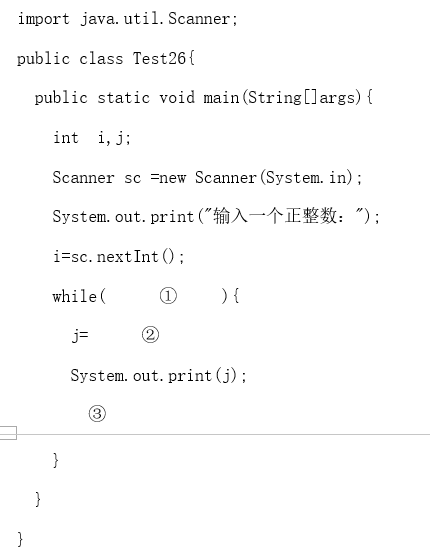Viewport: 430px width, 554px height.
Task: Click the while keyword
Action: (x=75, y=296)
